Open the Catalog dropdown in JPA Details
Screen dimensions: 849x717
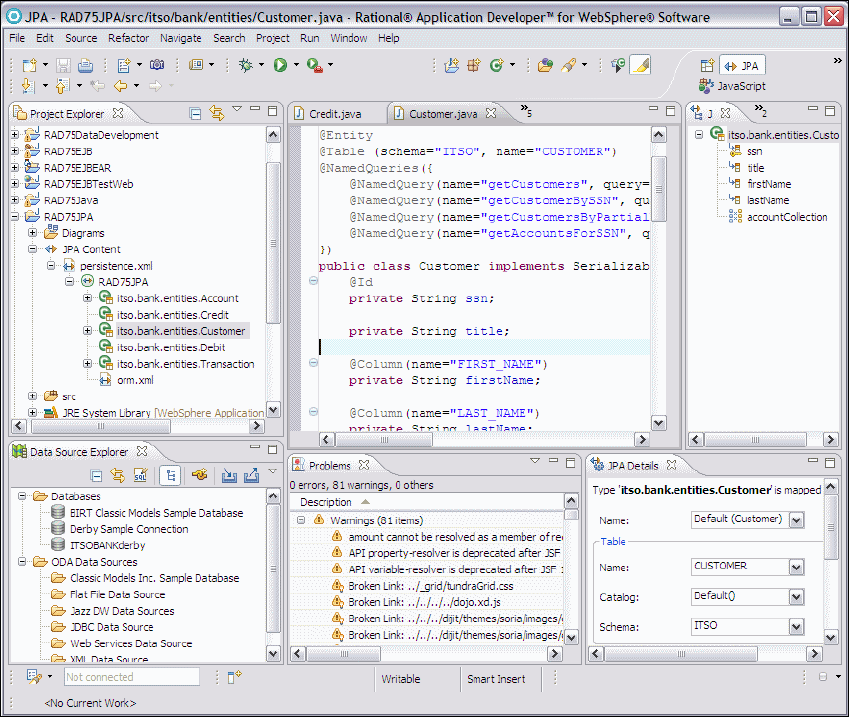click(796, 597)
